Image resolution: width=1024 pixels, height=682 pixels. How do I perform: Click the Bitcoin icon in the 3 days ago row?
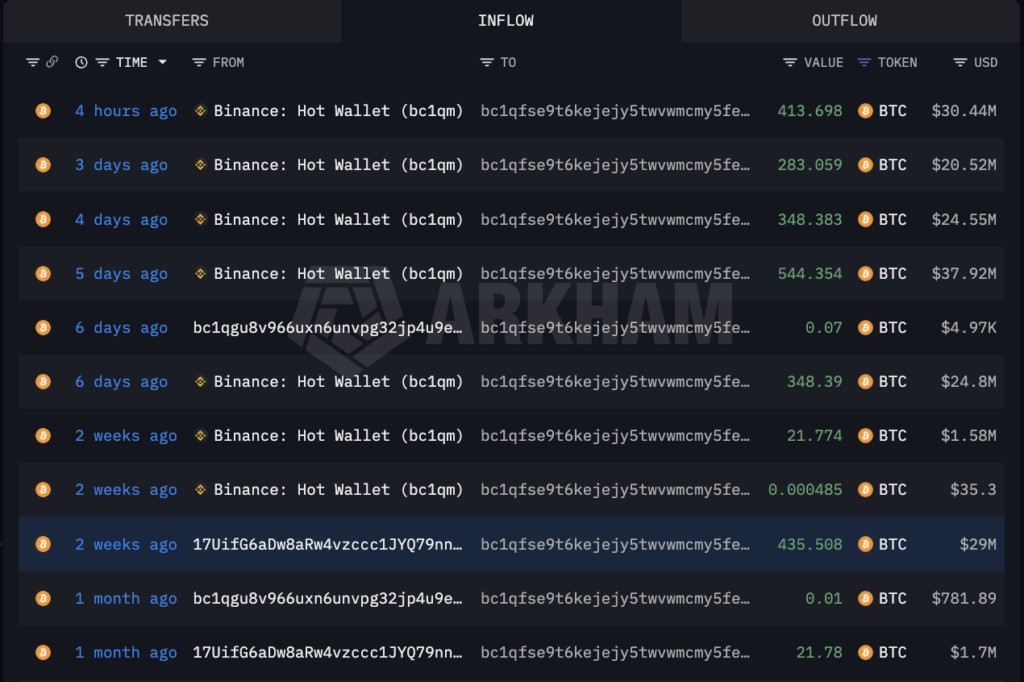pyautogui.click(x=43, y=165)
